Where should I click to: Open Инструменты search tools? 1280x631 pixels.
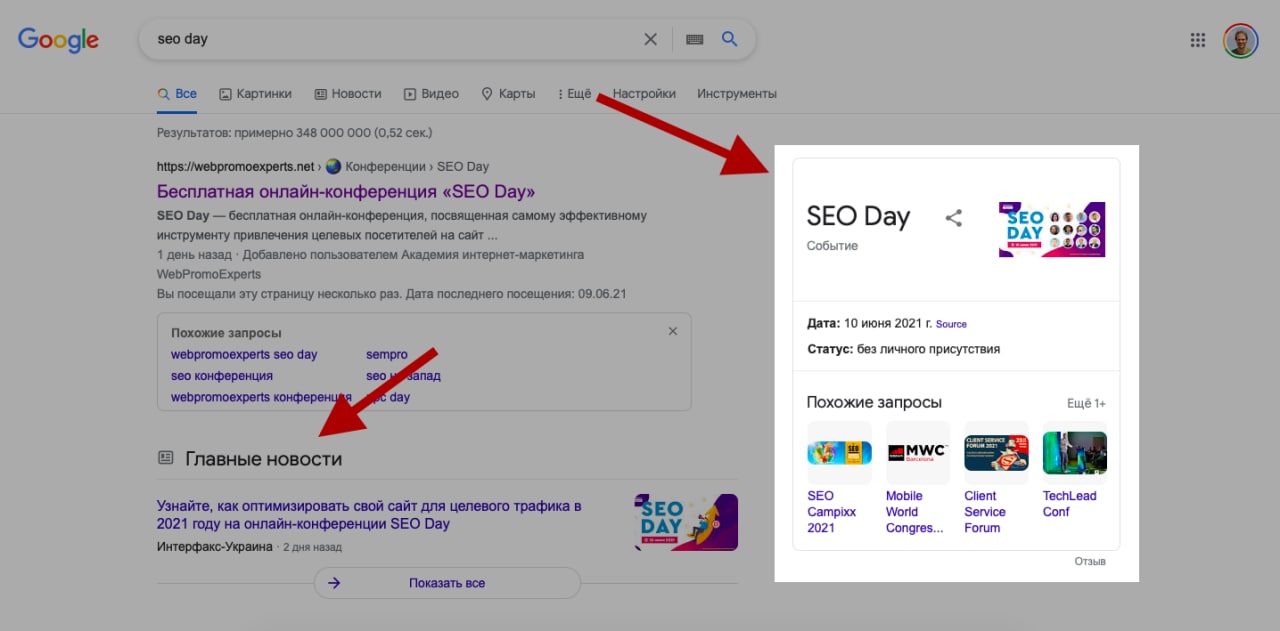pyautogui.click(x=737, y=94)
